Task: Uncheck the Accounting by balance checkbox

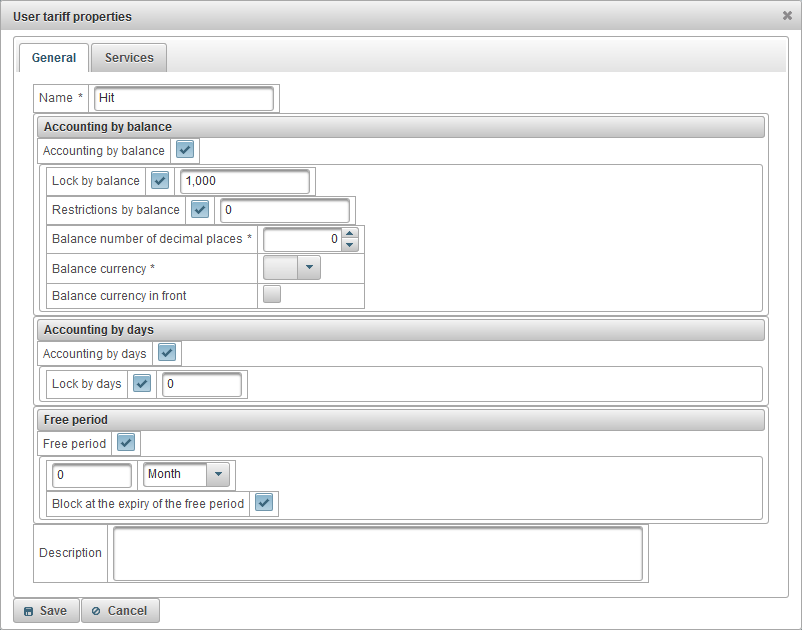Action: click(x=185, y=151)
